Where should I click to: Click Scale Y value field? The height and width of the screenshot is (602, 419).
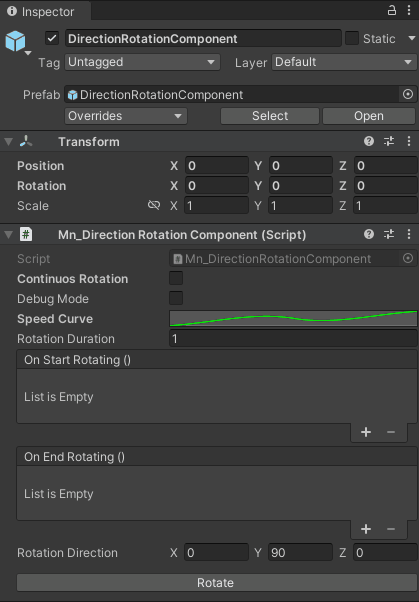point(301,205)
